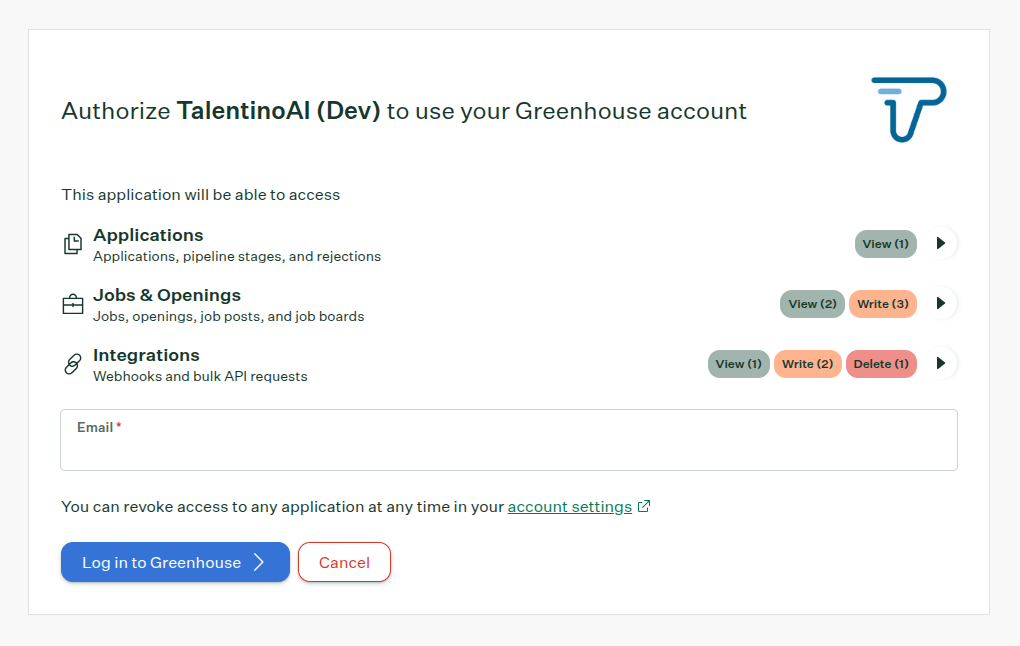Expand the Applications permissions arrow
The image size is (1020, 646).
pos(941,243)
